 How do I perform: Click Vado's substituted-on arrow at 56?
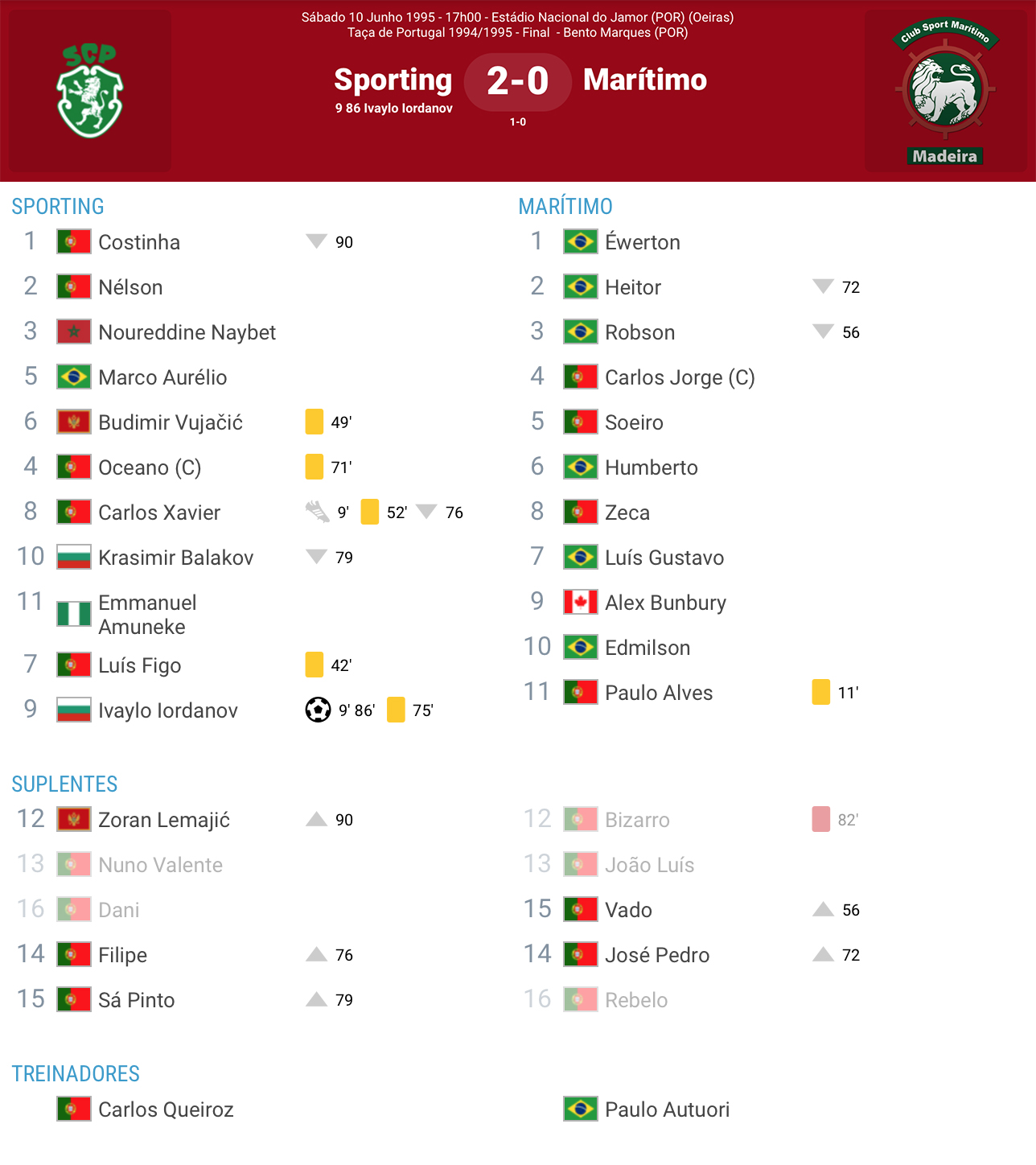[824, 909]
